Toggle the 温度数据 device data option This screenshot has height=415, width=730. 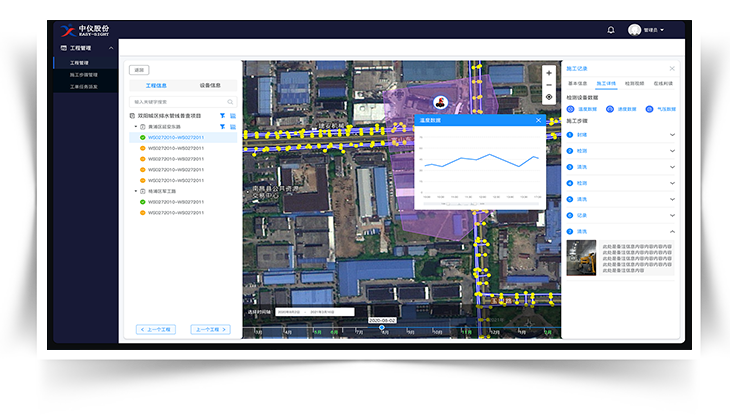pos(571,108)
